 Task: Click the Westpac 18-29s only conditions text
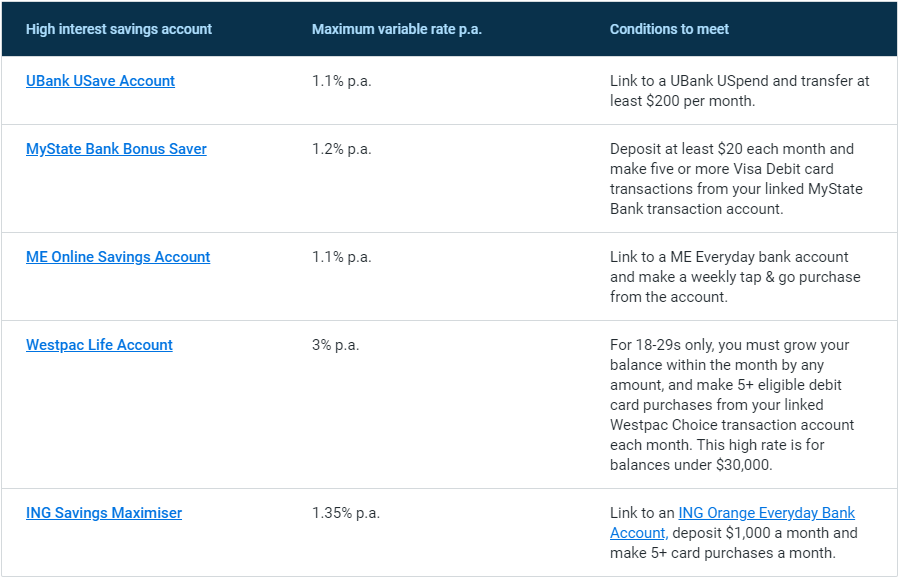pyautogui.click(x=732, y=405)
